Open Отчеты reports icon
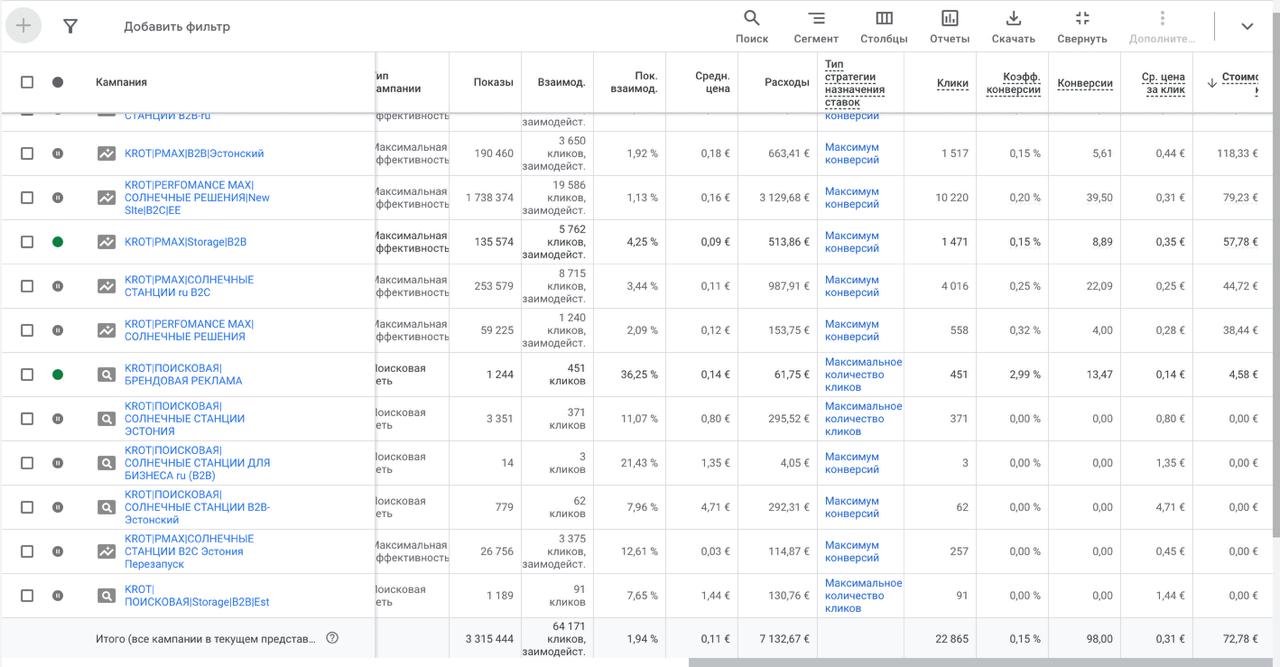The height and width of the screenshot is (667, 1280). [949, 19]
